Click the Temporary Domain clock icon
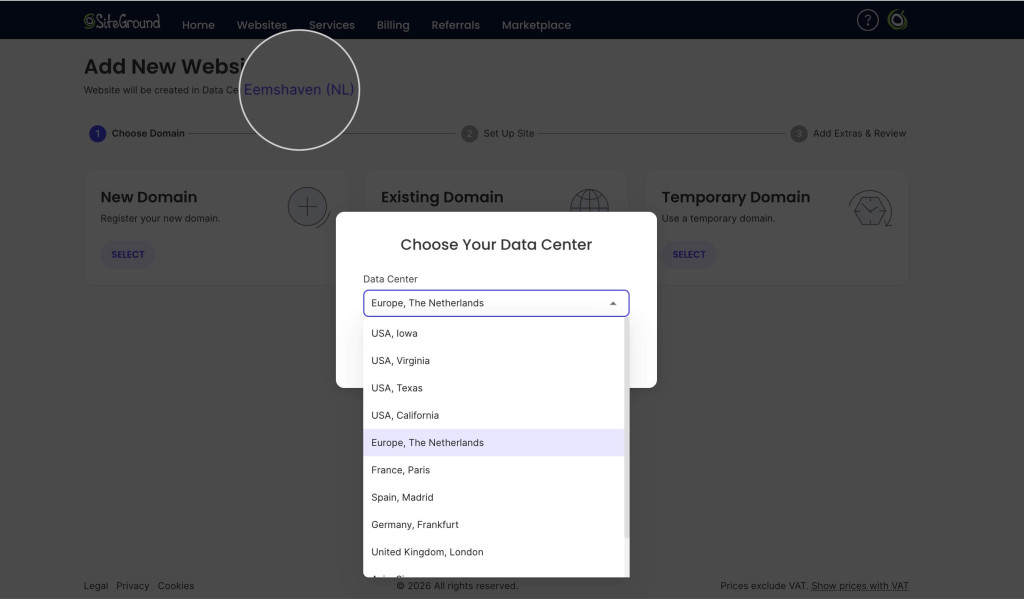The image size is (1024, 599). click(x=871, y=208)
